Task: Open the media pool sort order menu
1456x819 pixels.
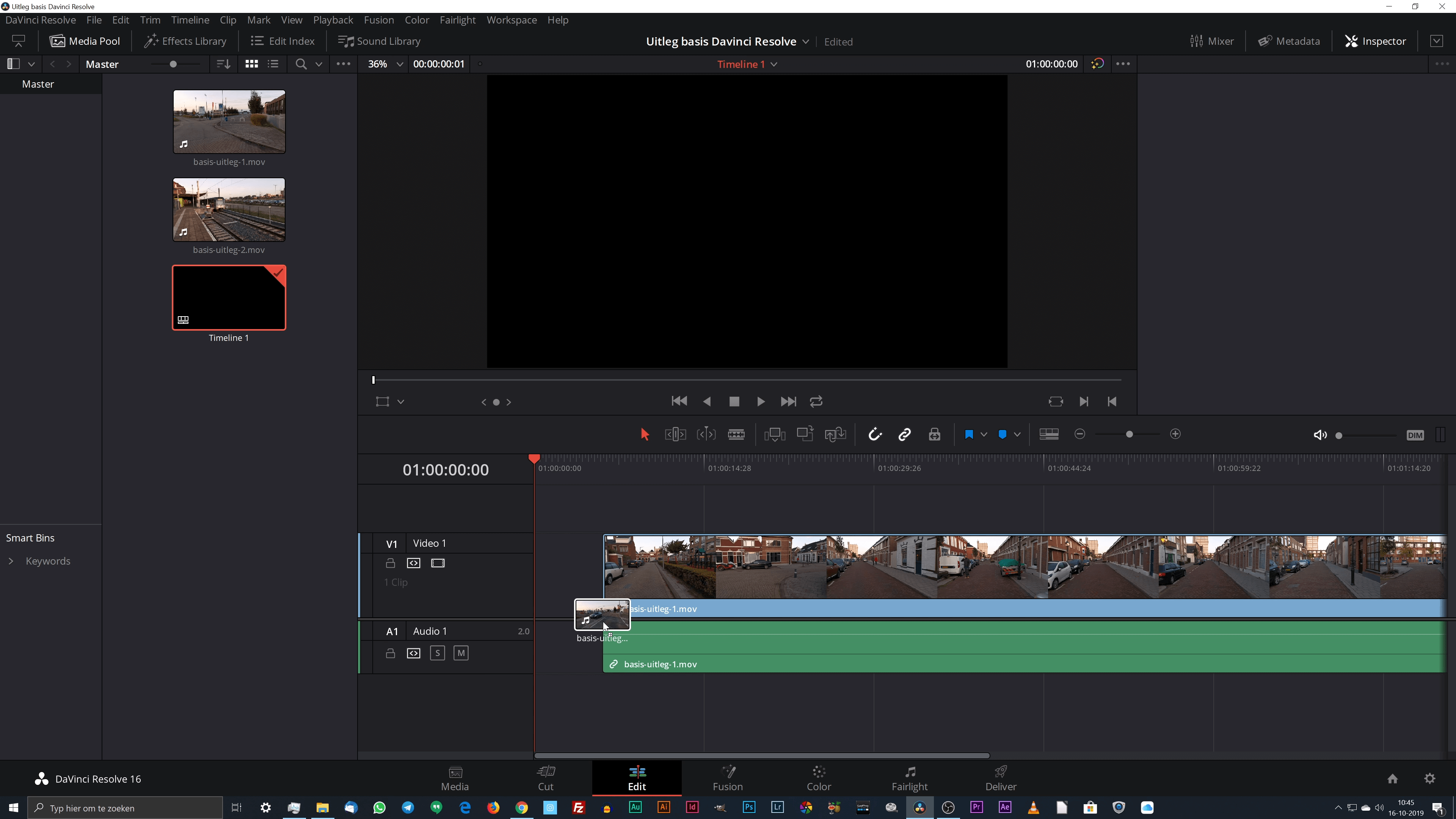Action: (x=224, y=64)
